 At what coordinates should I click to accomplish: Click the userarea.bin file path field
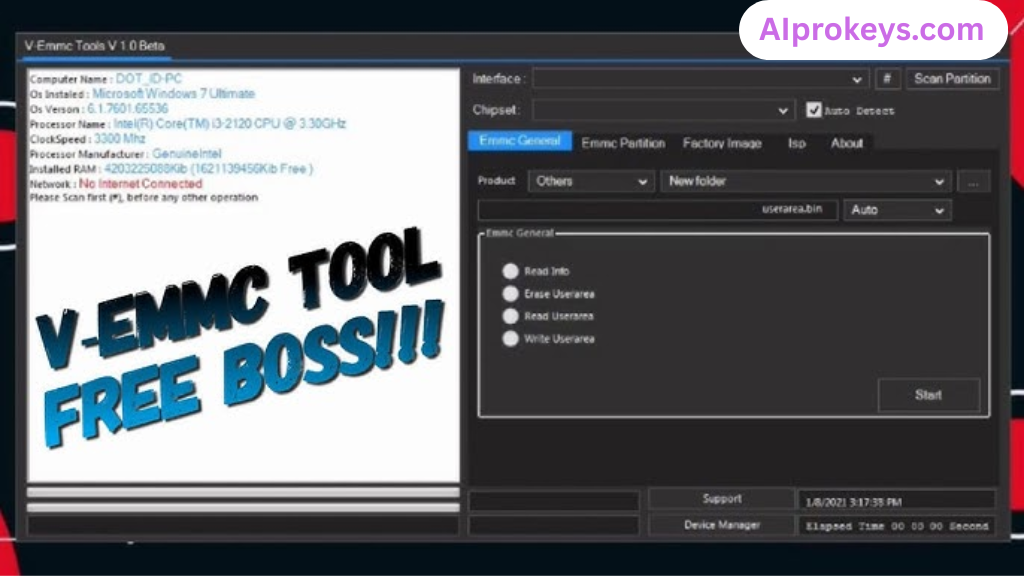click(x=658, y=210)
